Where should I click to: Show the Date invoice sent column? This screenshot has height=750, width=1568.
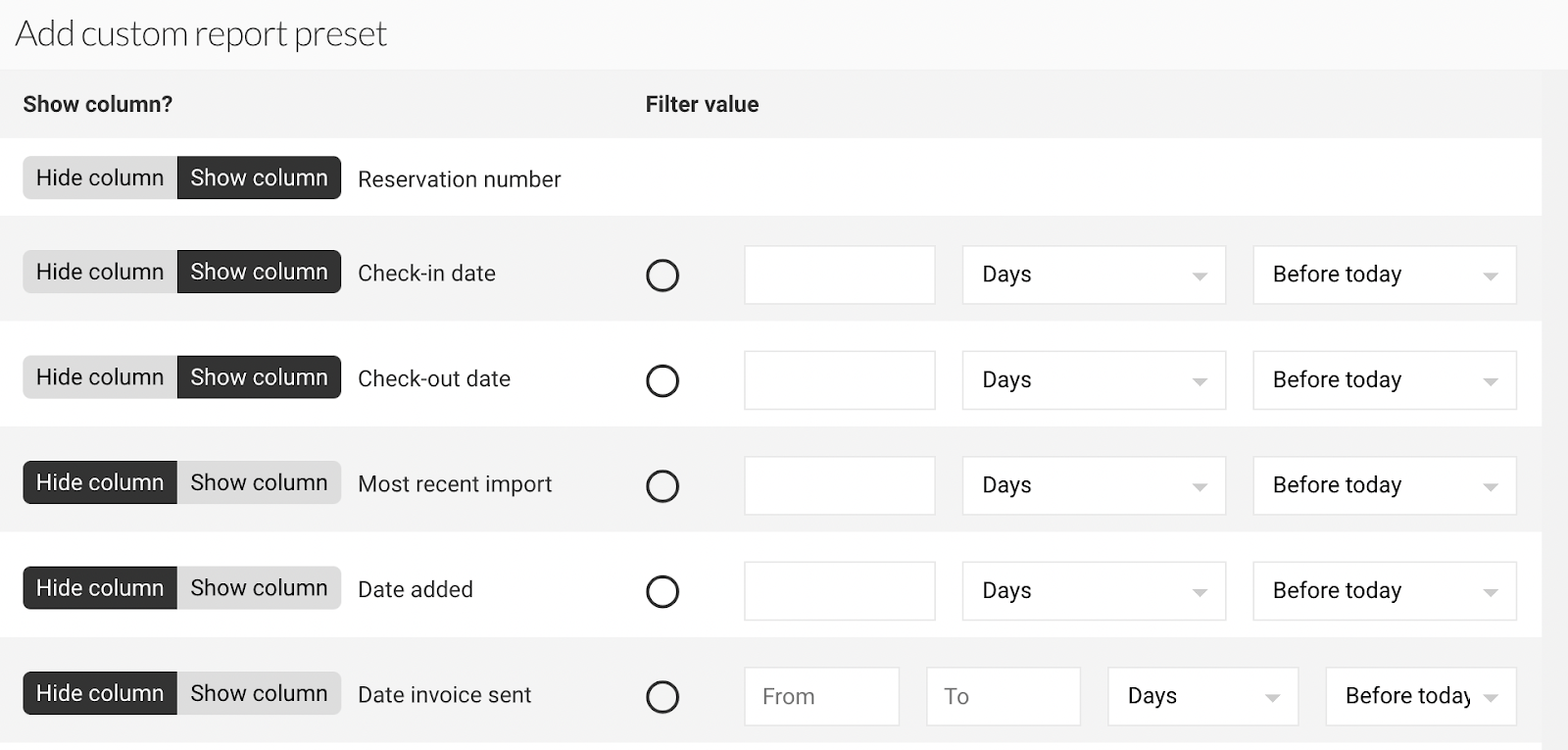(x=259, y=693)
